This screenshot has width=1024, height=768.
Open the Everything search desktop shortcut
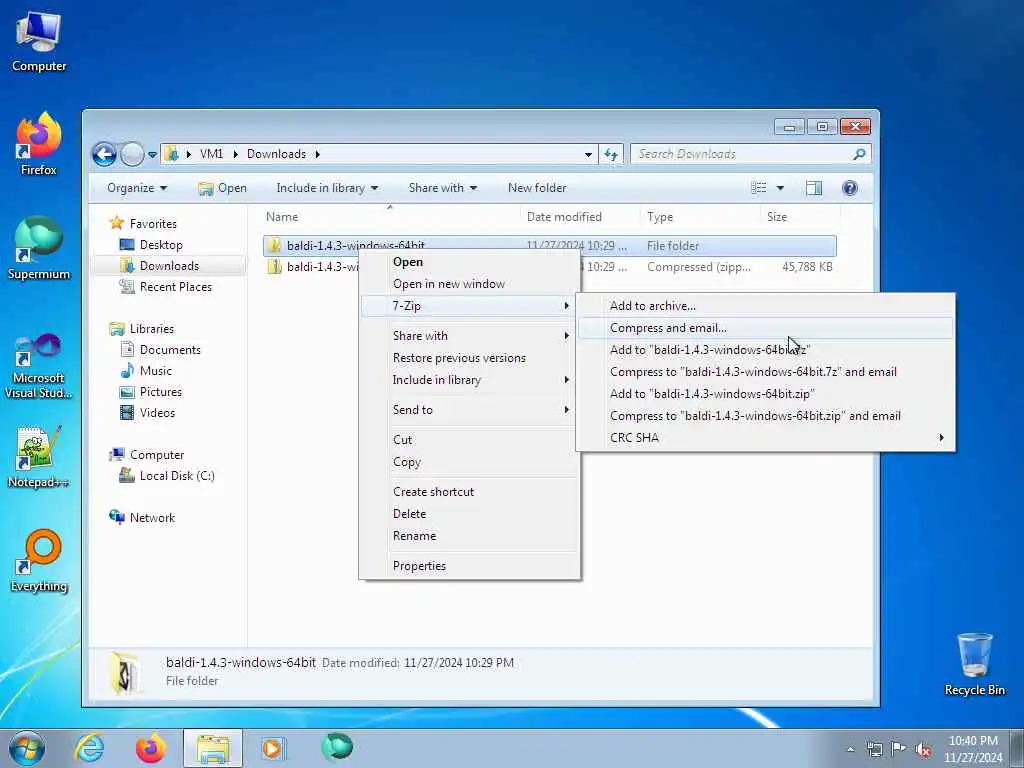(39, 562)
